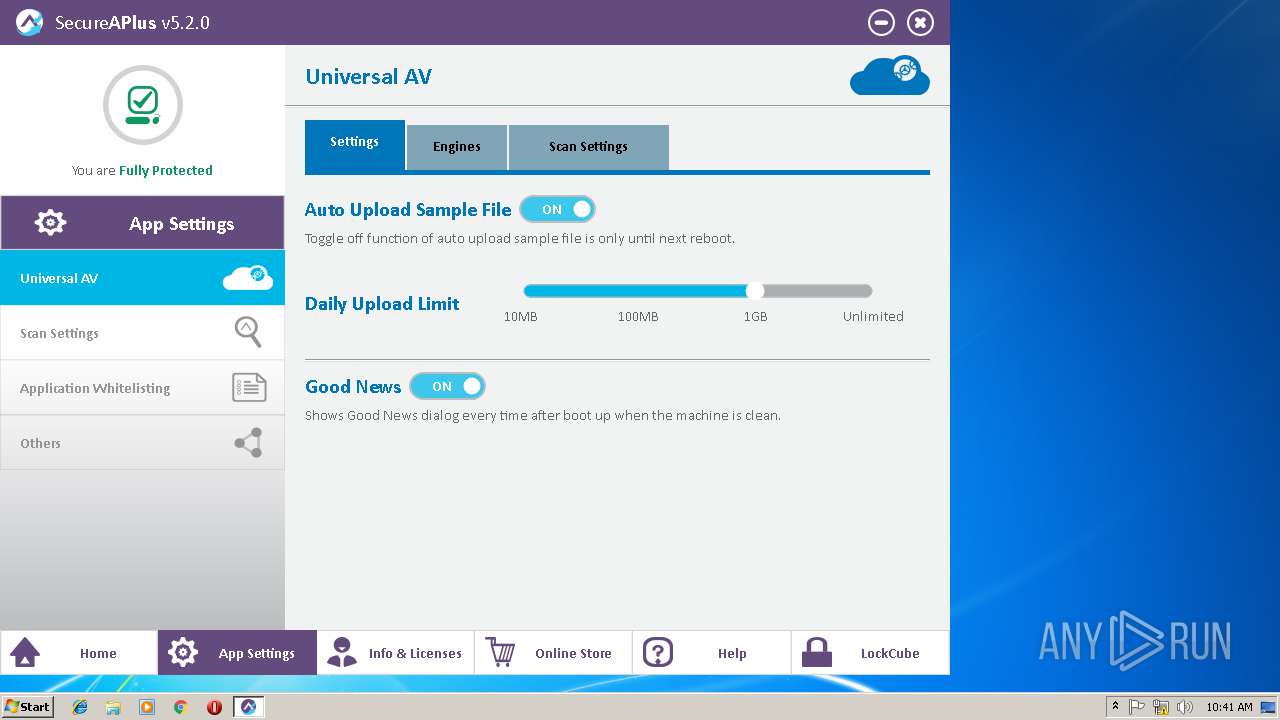Click the taskbar clock showing 10:41 AM
The width and height of the screenshot is (1280, 720).
point(1229,707)
